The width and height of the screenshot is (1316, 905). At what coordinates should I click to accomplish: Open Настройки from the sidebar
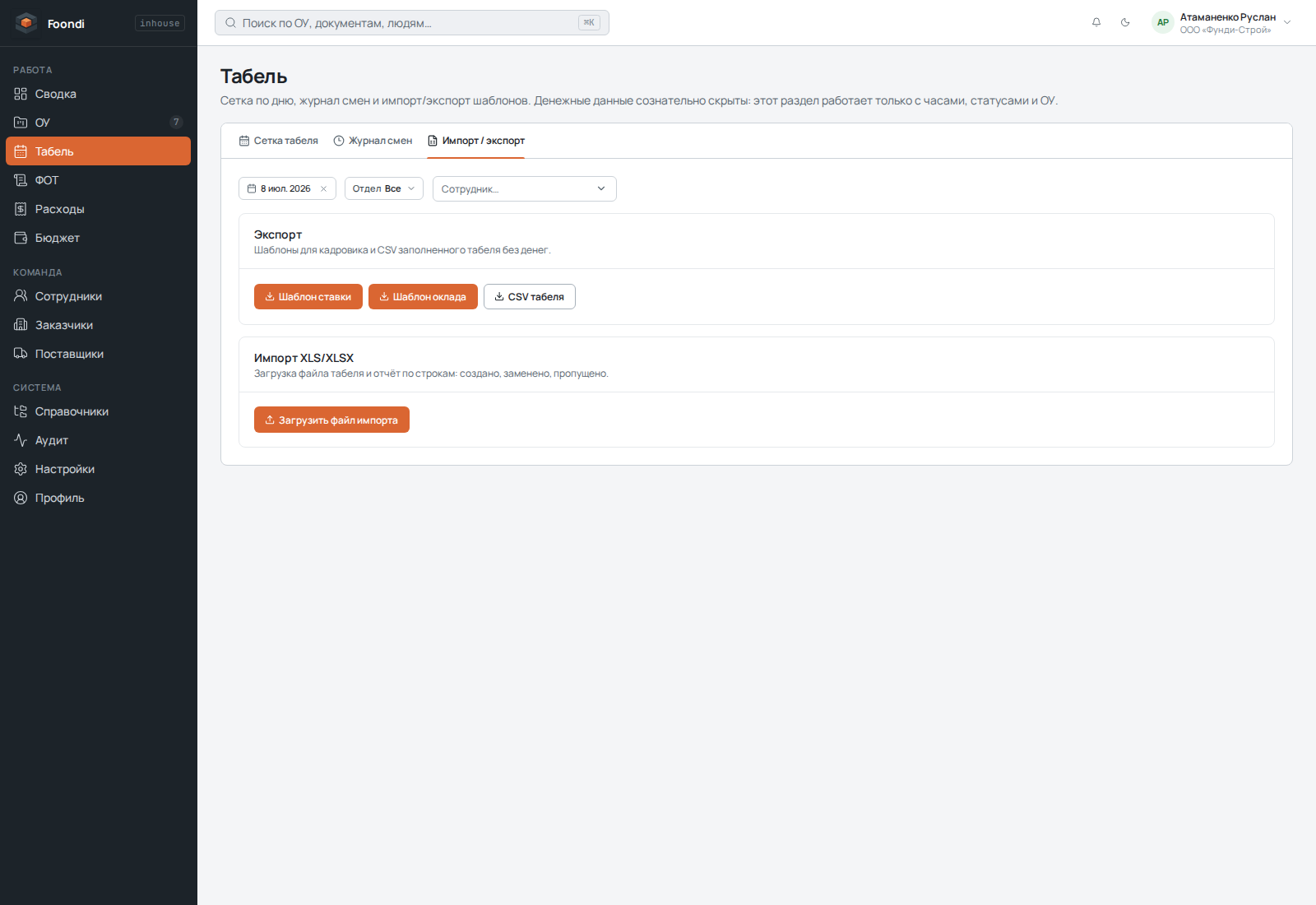tap(99, 469)
